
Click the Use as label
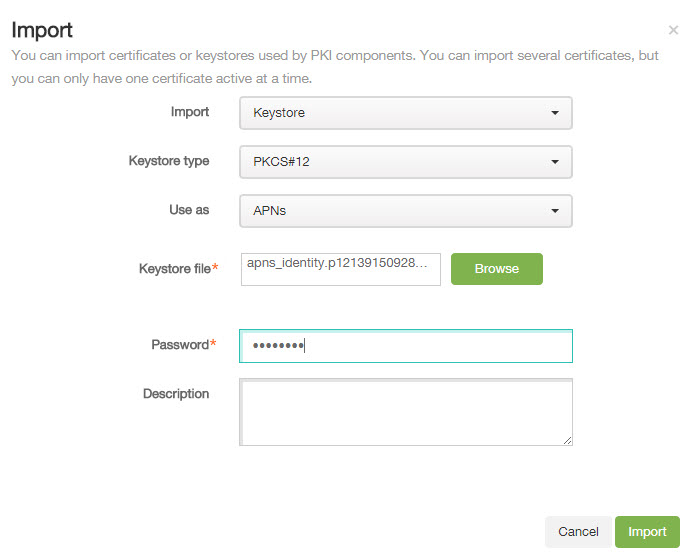(189, 210)
